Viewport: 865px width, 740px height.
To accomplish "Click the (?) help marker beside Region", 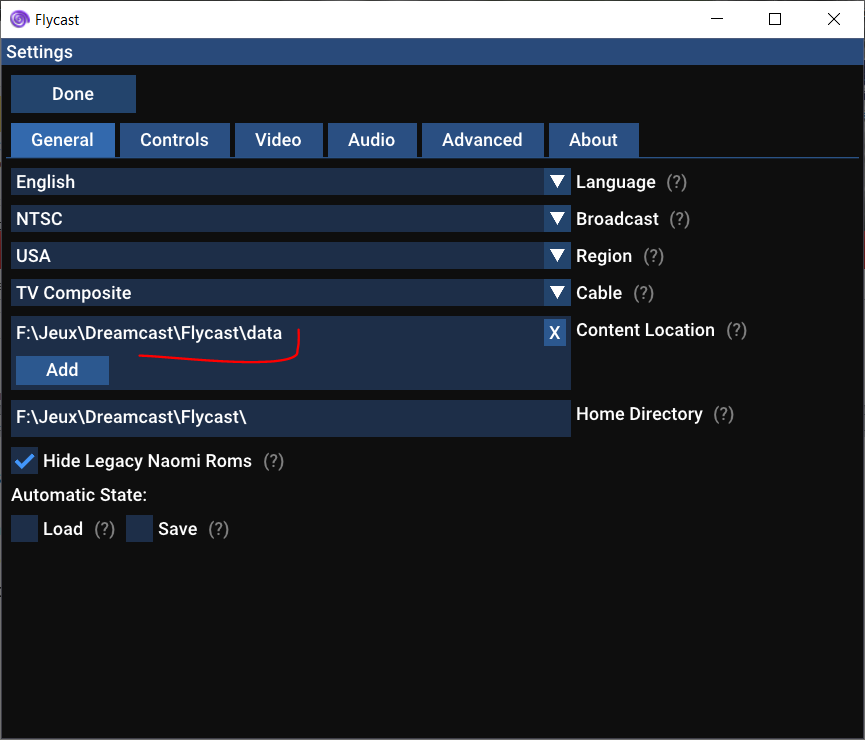I will (653, 256).
